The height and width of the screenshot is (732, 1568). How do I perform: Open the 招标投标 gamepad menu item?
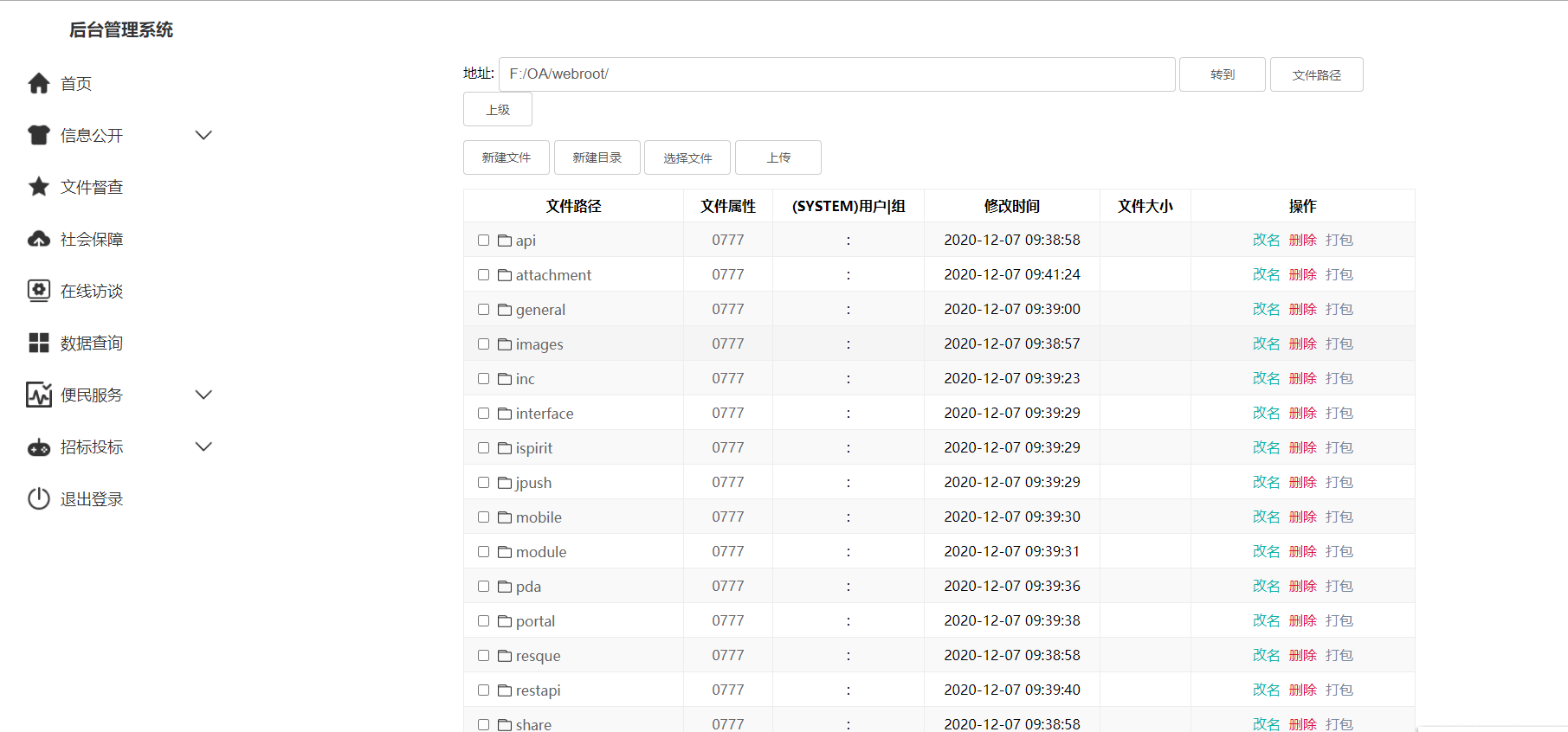tap(91, 447)
